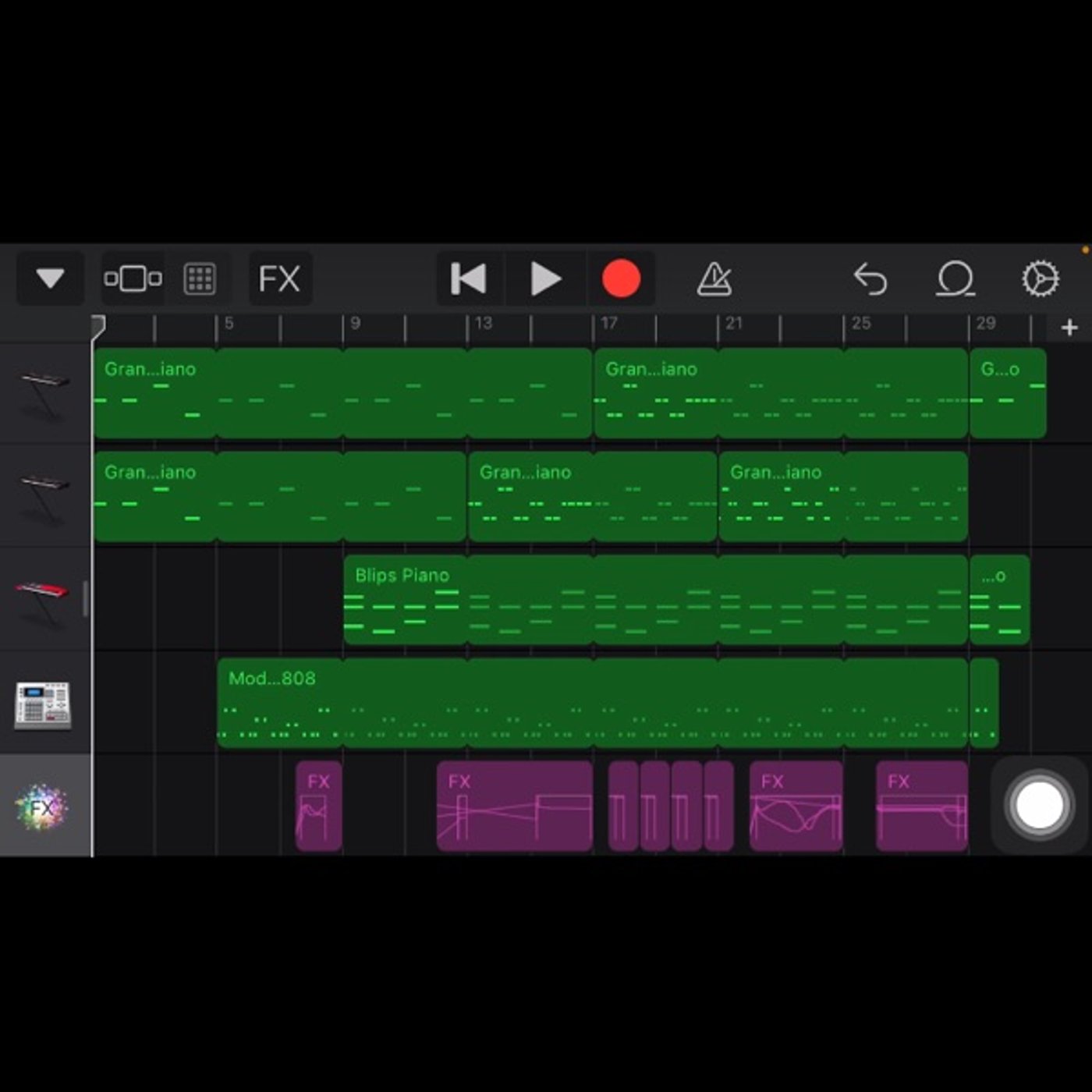Image resolution: width=1092 pixels, height=1092 pixels.
Task: Open the Live Loops grid view
Action: pyautogui.click(x=200, y=278)
